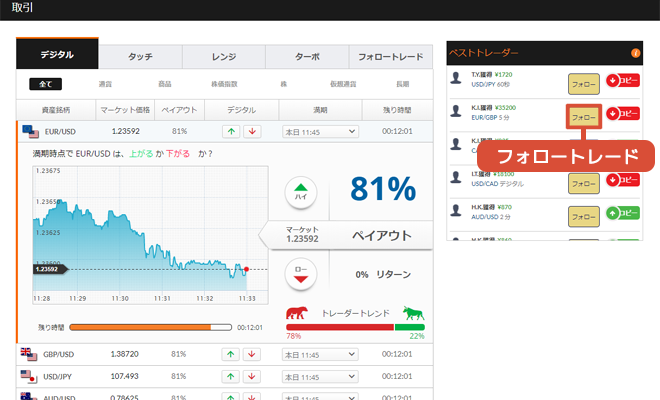Open EUR/USD expiry dropdown 本日 11:45
660x400 pixels.
point(320,132)
